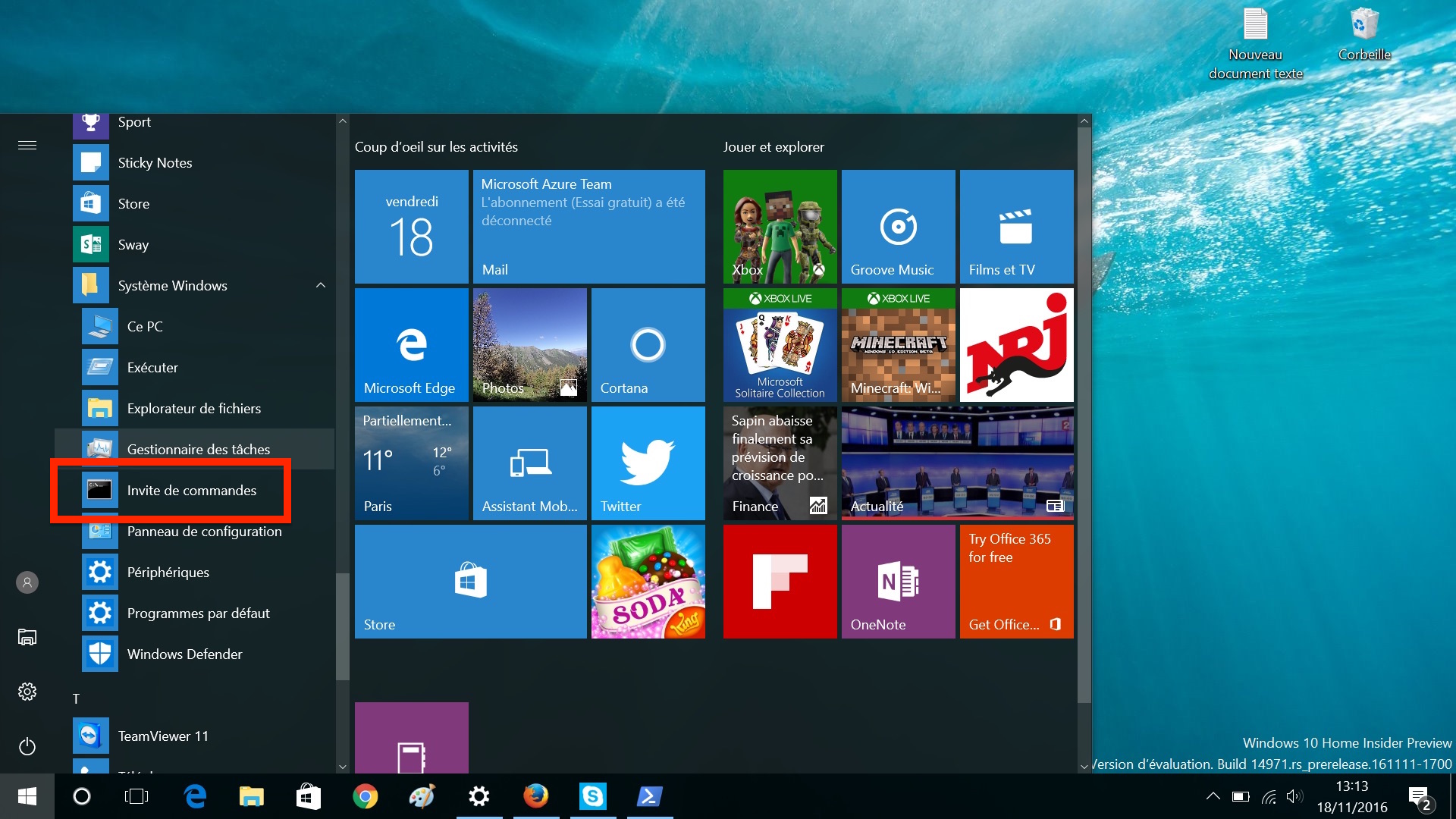This screenshot has height=819, width=1456.
Task: Open the Photos tile thumbnail
Action: coord(529,344)
